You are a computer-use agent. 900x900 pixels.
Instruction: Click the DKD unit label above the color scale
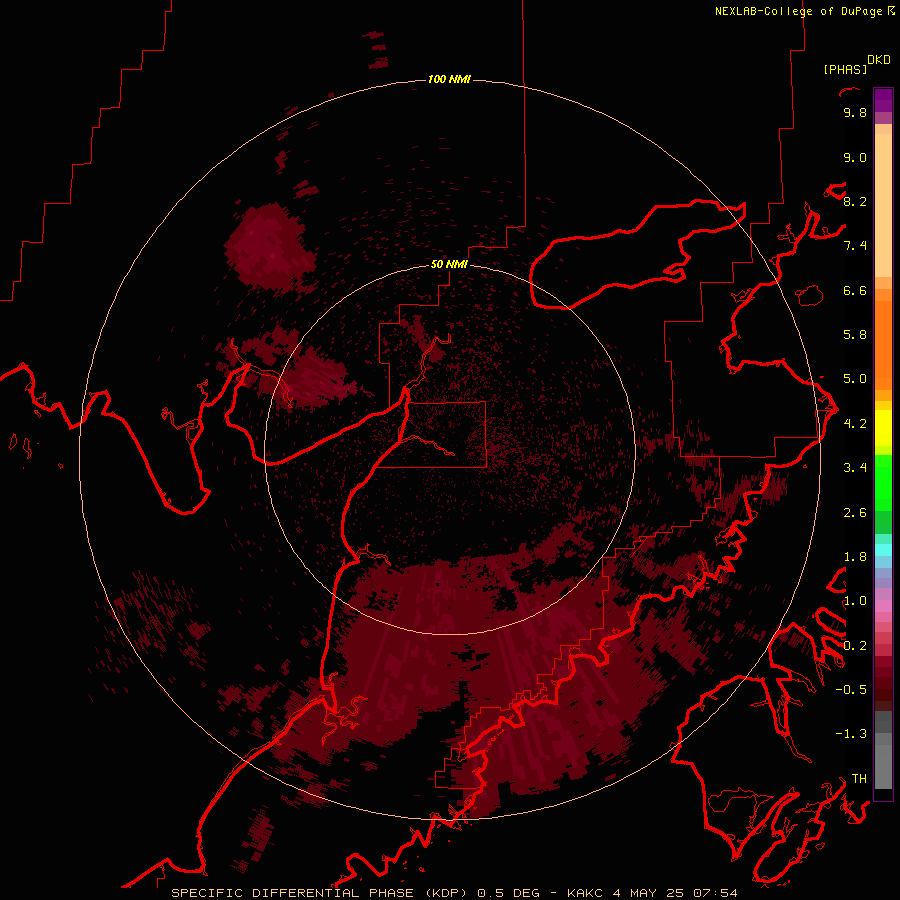(878, 60)
